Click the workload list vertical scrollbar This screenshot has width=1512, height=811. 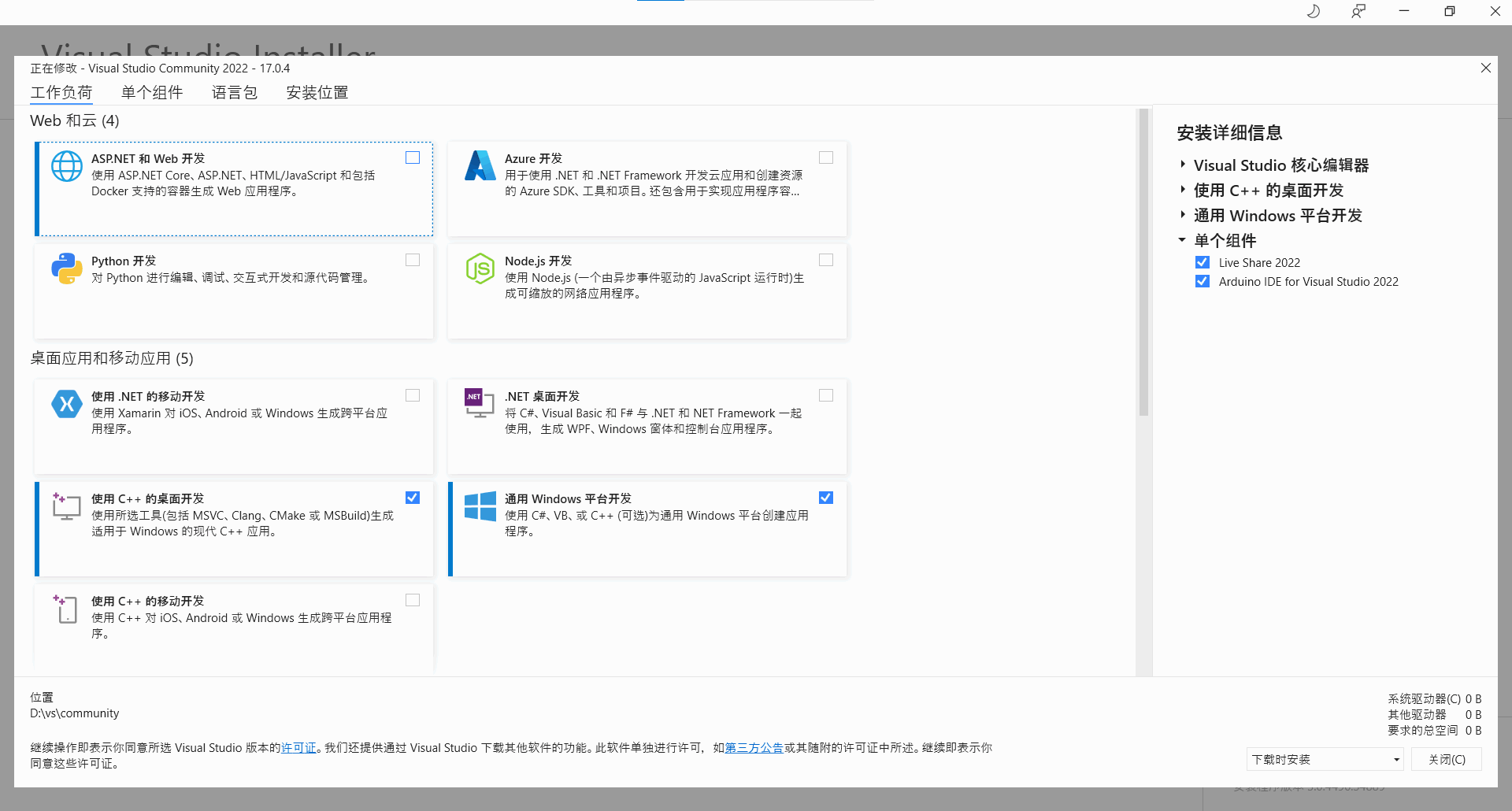[1143, 263]
